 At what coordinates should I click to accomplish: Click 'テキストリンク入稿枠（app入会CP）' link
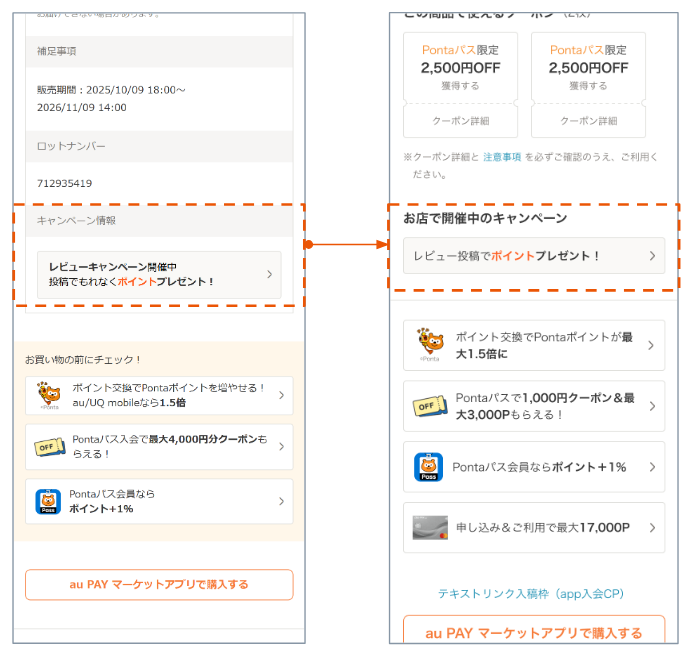(530, 593)
